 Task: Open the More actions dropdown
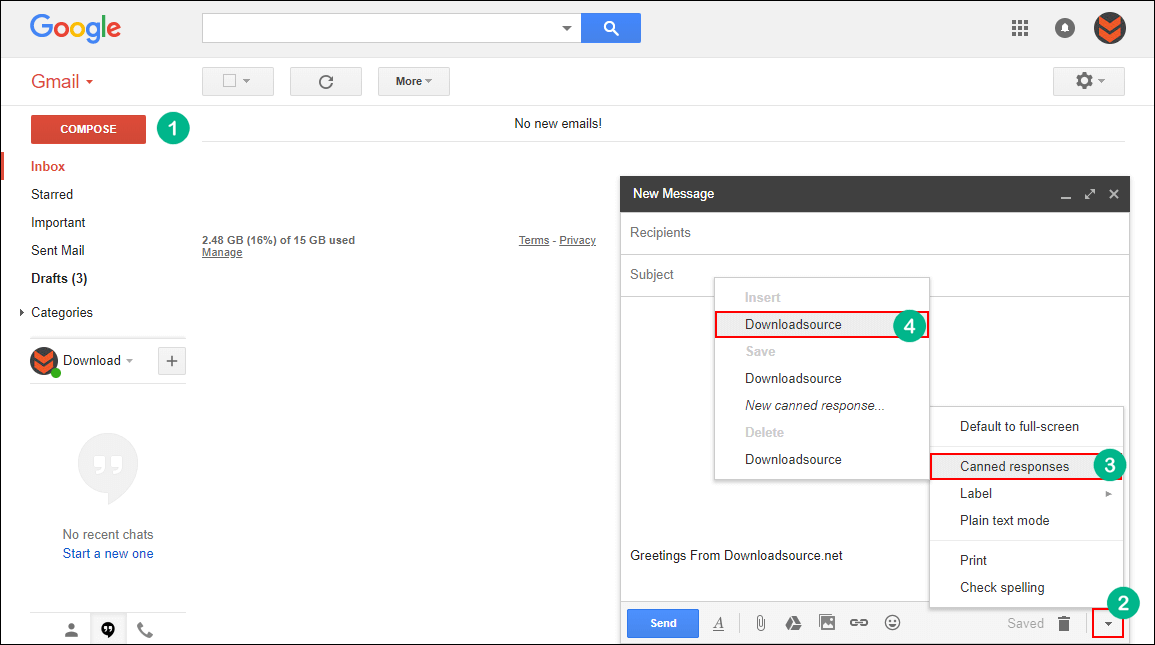(x=414, y=82)
